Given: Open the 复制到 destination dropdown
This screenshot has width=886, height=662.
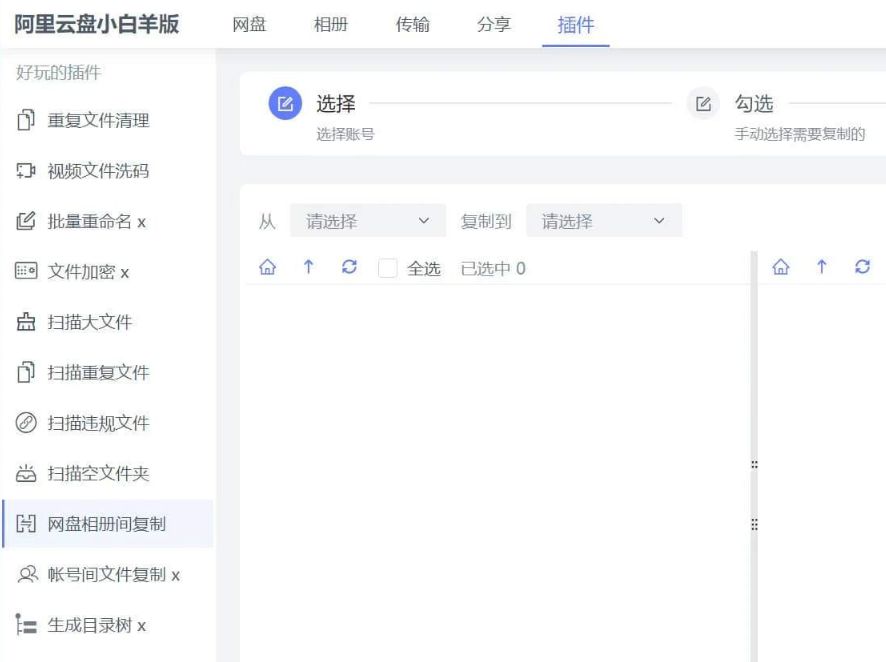Looking at the screenshot, I should pos(604,220).
